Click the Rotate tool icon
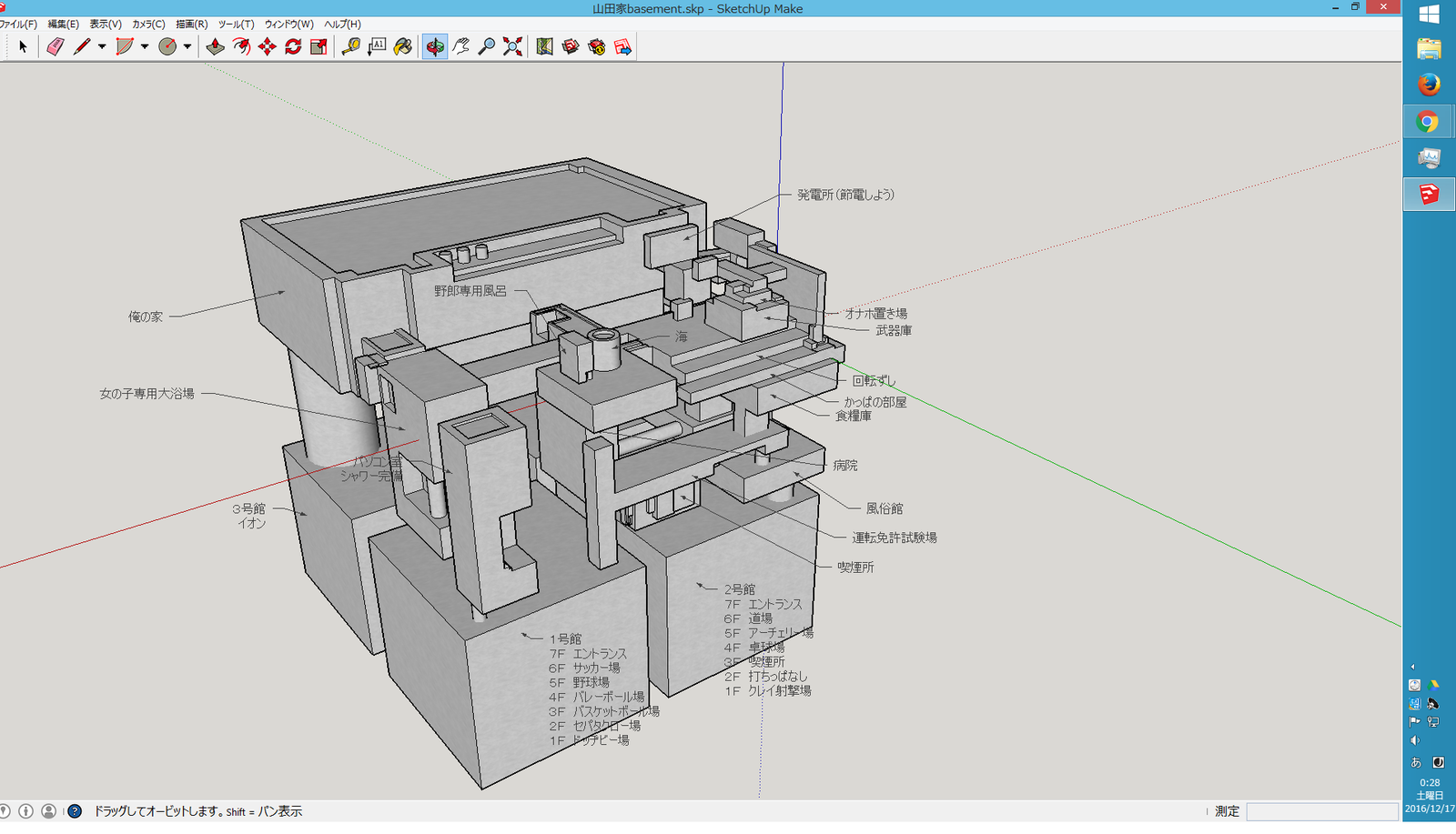The image size is (1456, 834). pyautogui.click(x=293, y=46)
